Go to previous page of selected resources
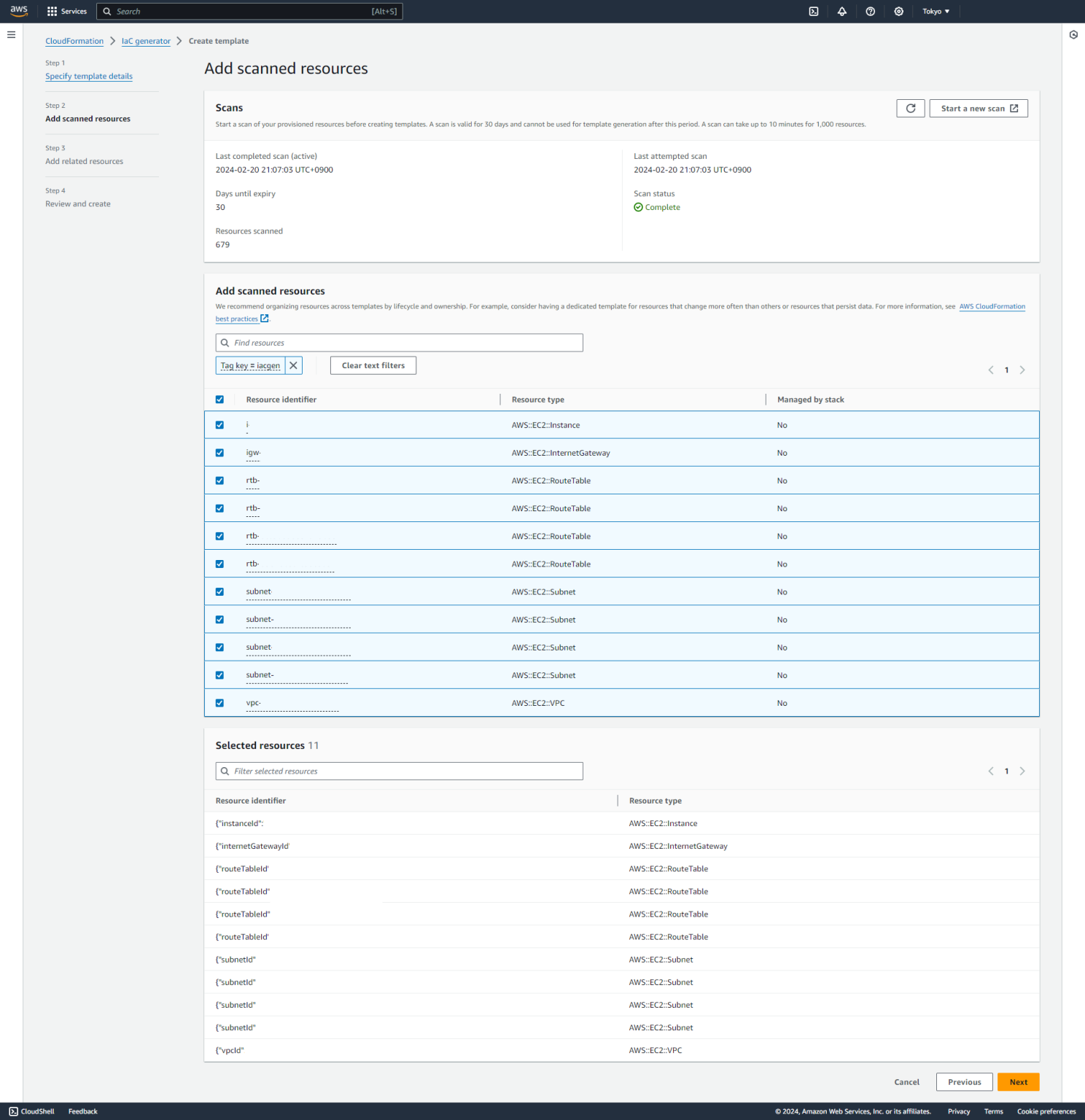 pos(990,771)
